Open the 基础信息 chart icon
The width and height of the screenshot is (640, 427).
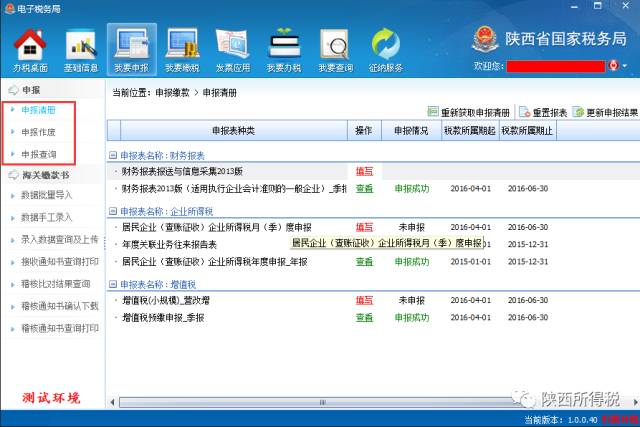coord(81,50)
